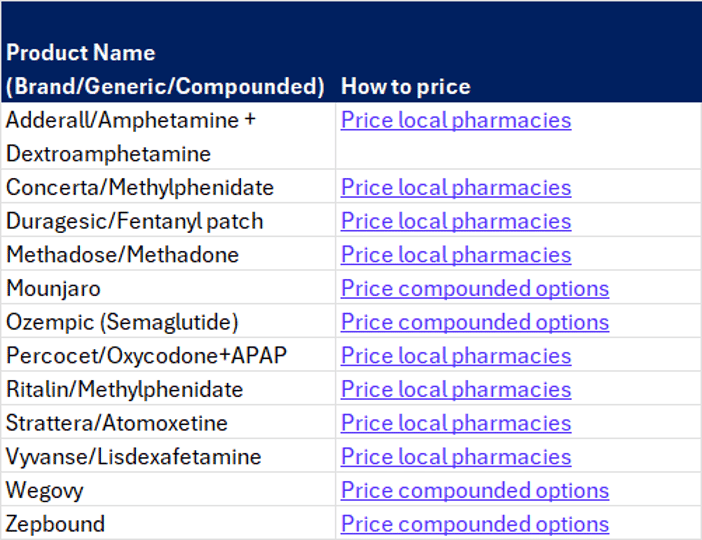Follow pricing link in Duragesic/Fentanyl patch row

(456, 222)
